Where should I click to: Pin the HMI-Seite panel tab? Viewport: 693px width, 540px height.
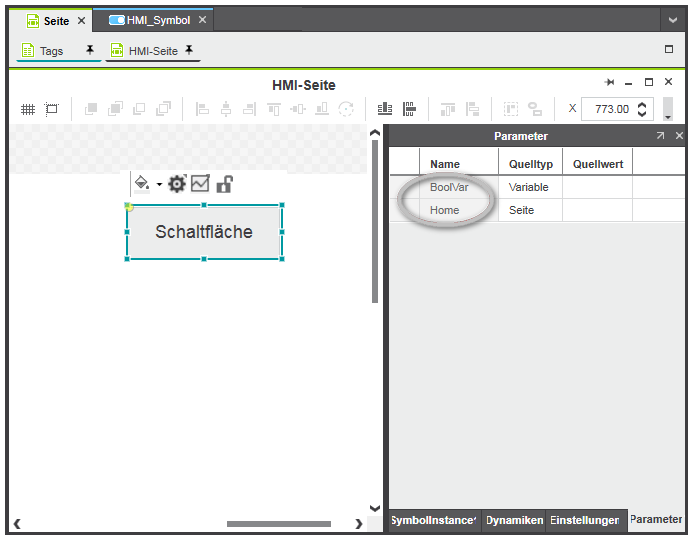click(188, 50)
